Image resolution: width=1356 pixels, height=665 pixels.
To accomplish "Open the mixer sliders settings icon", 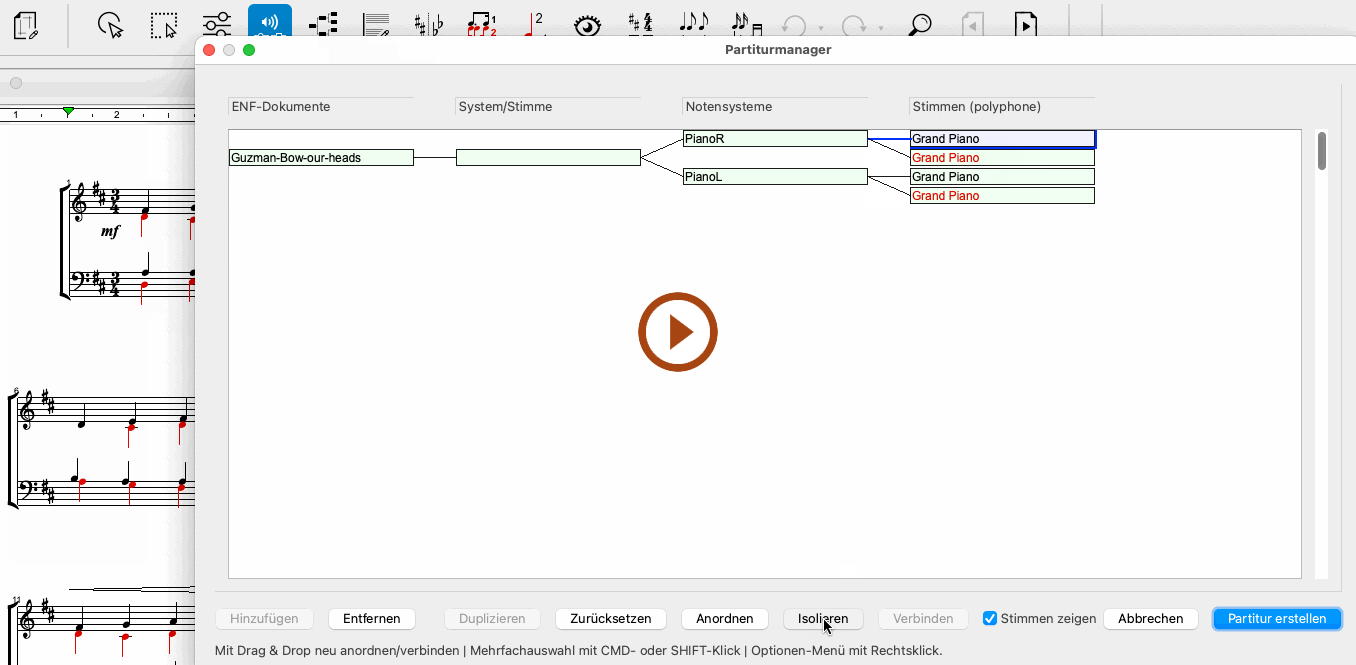I will click(x=216, y=24).
